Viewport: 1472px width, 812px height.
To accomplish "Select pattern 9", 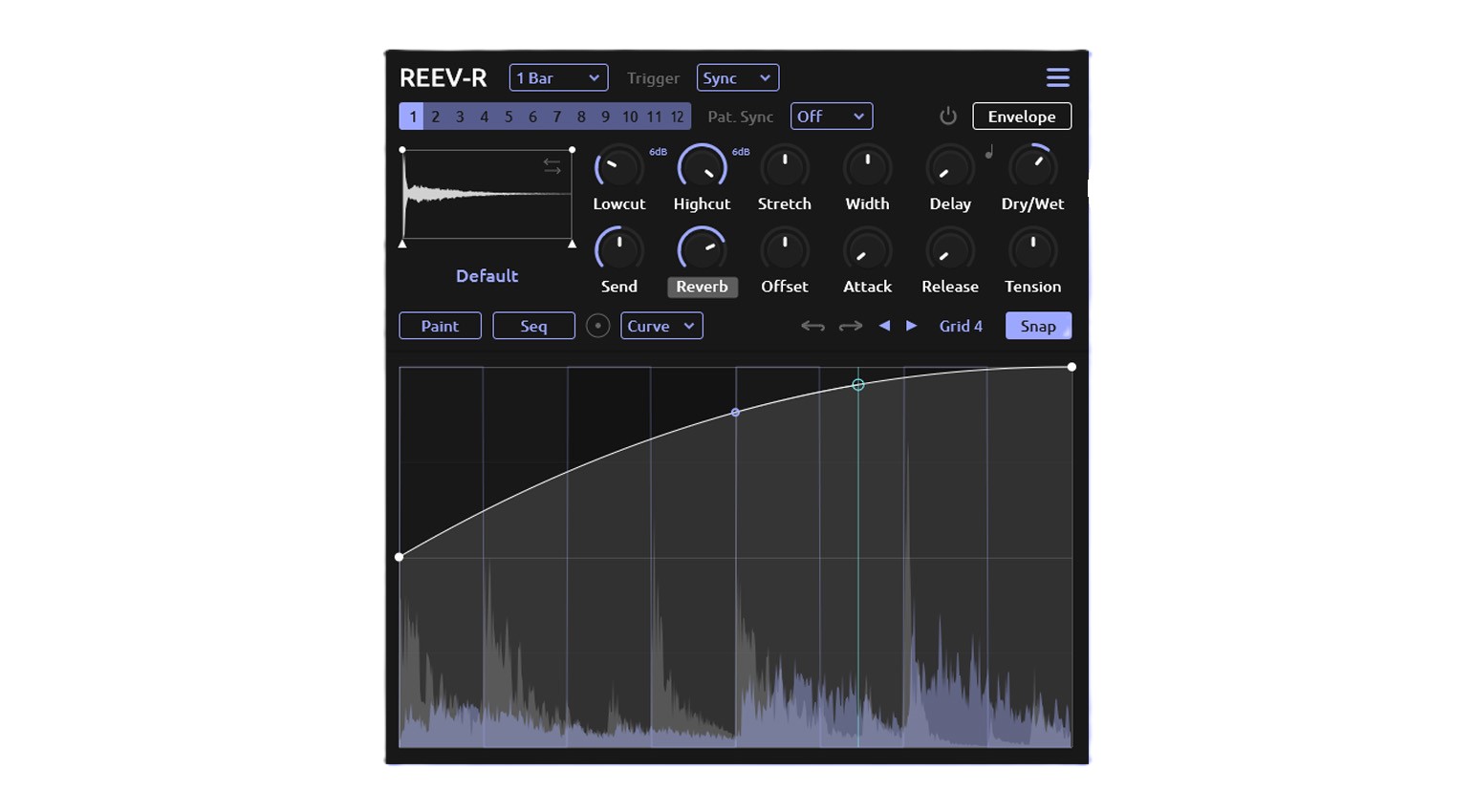I will pyautogui.click(x=605, y=117).
